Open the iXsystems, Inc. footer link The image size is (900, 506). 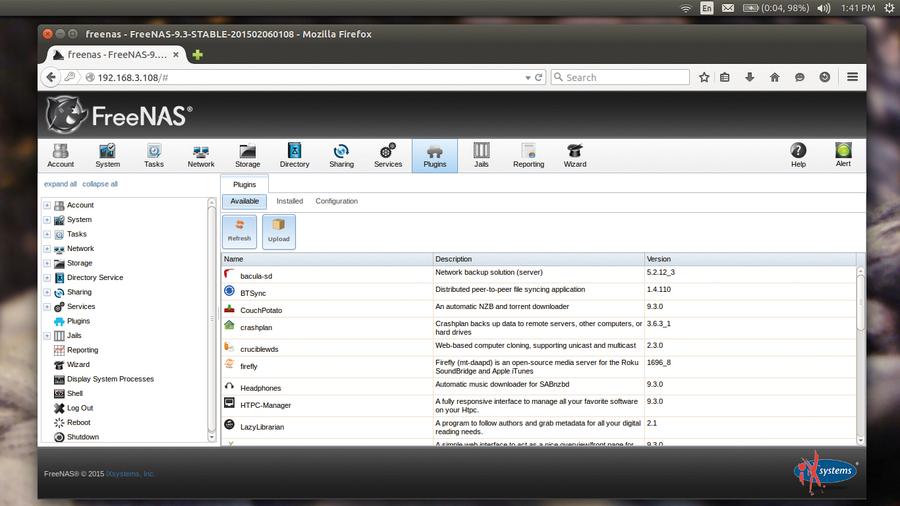pyautogui.click(x=130, y=474)
